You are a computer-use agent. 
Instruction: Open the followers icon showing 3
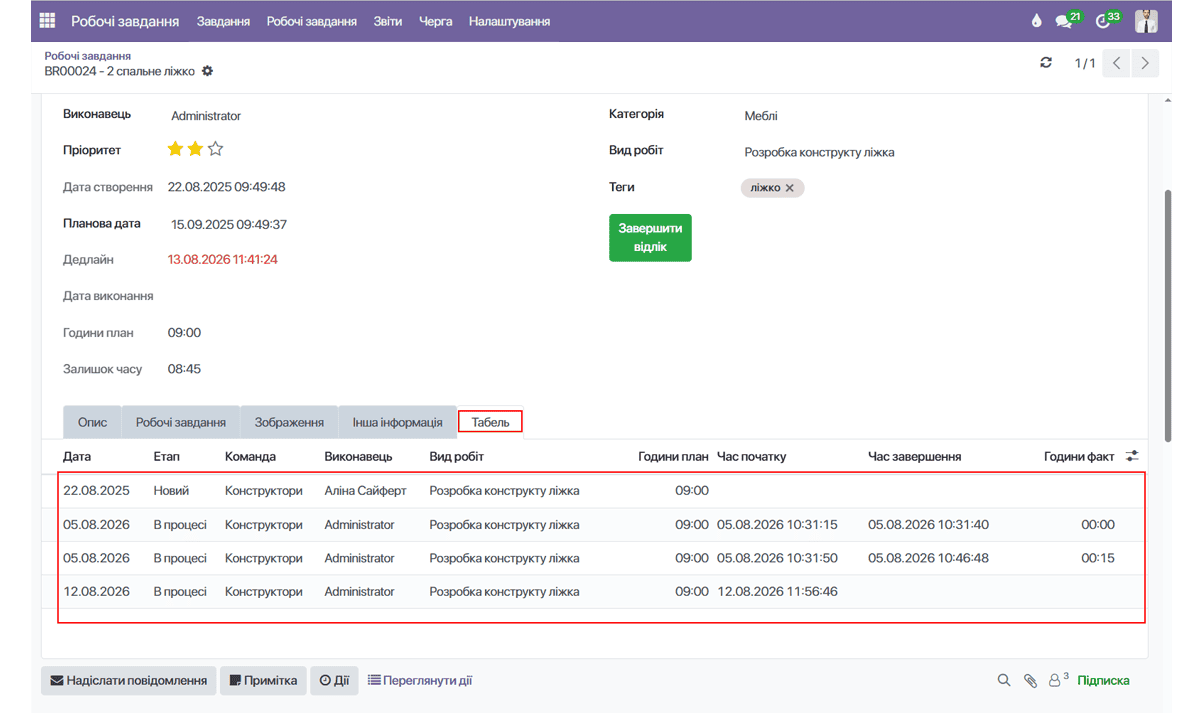1058,680
